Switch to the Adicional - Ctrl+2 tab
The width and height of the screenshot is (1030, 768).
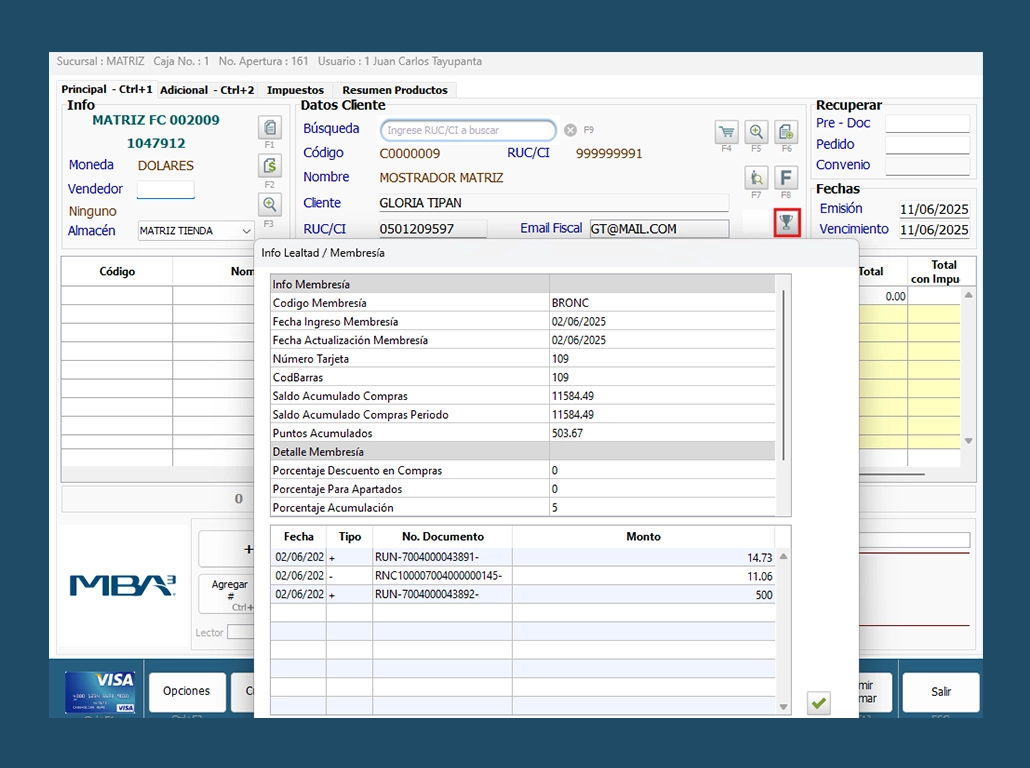coord(207,90)
